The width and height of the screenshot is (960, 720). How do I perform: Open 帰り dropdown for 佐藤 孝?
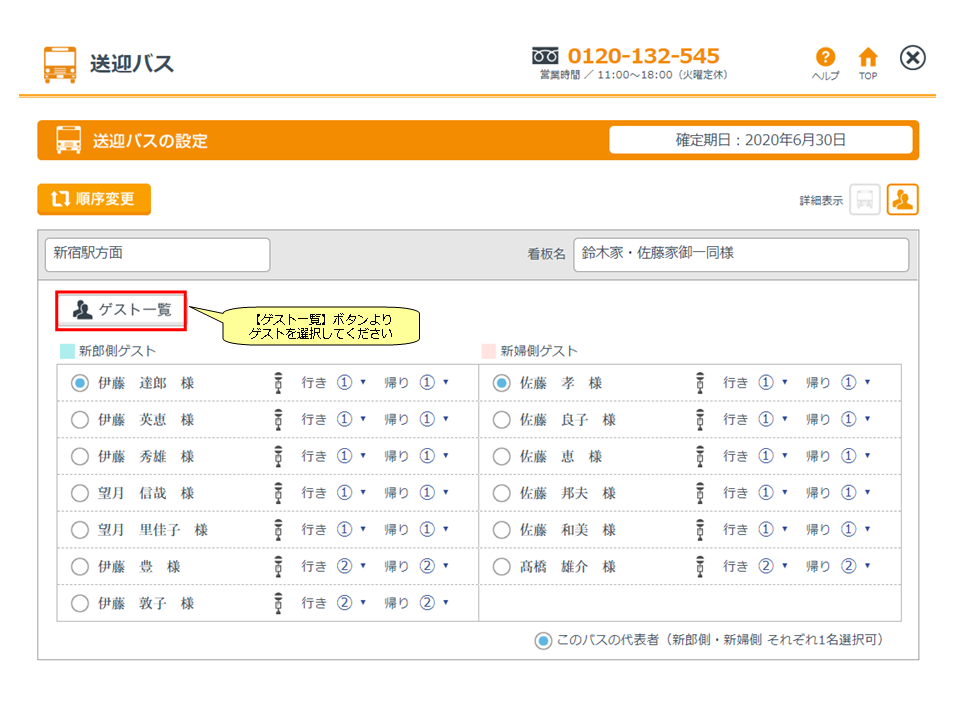(856, 383)
